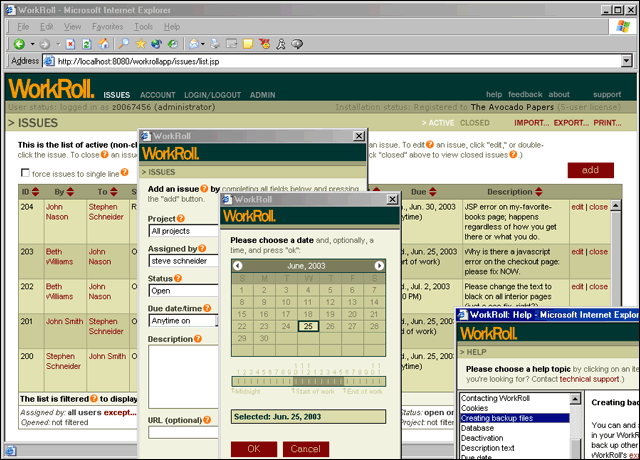The image size is (640, 460).
Task: Enable 'force issues to single line' checkbox
Action: [x=25, y=173]
